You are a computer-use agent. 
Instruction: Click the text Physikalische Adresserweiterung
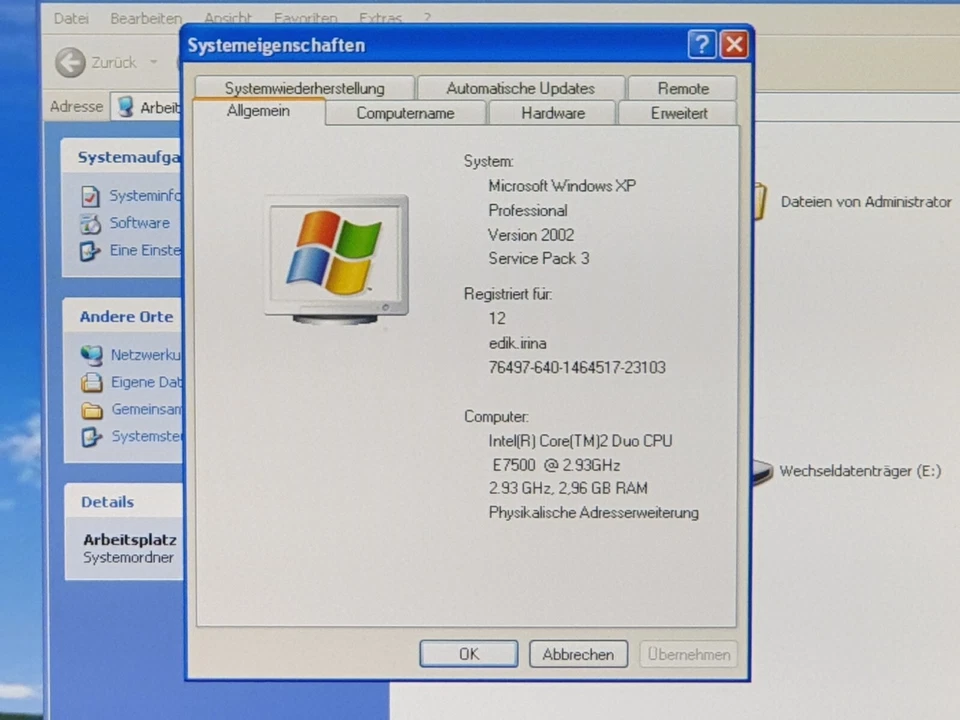593,512
